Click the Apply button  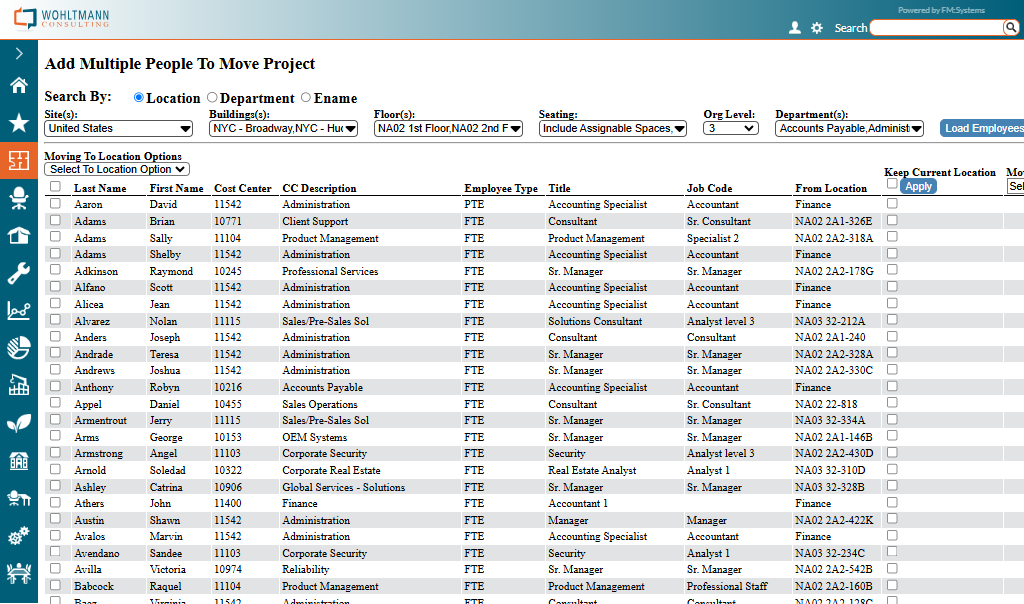point(918,186)
